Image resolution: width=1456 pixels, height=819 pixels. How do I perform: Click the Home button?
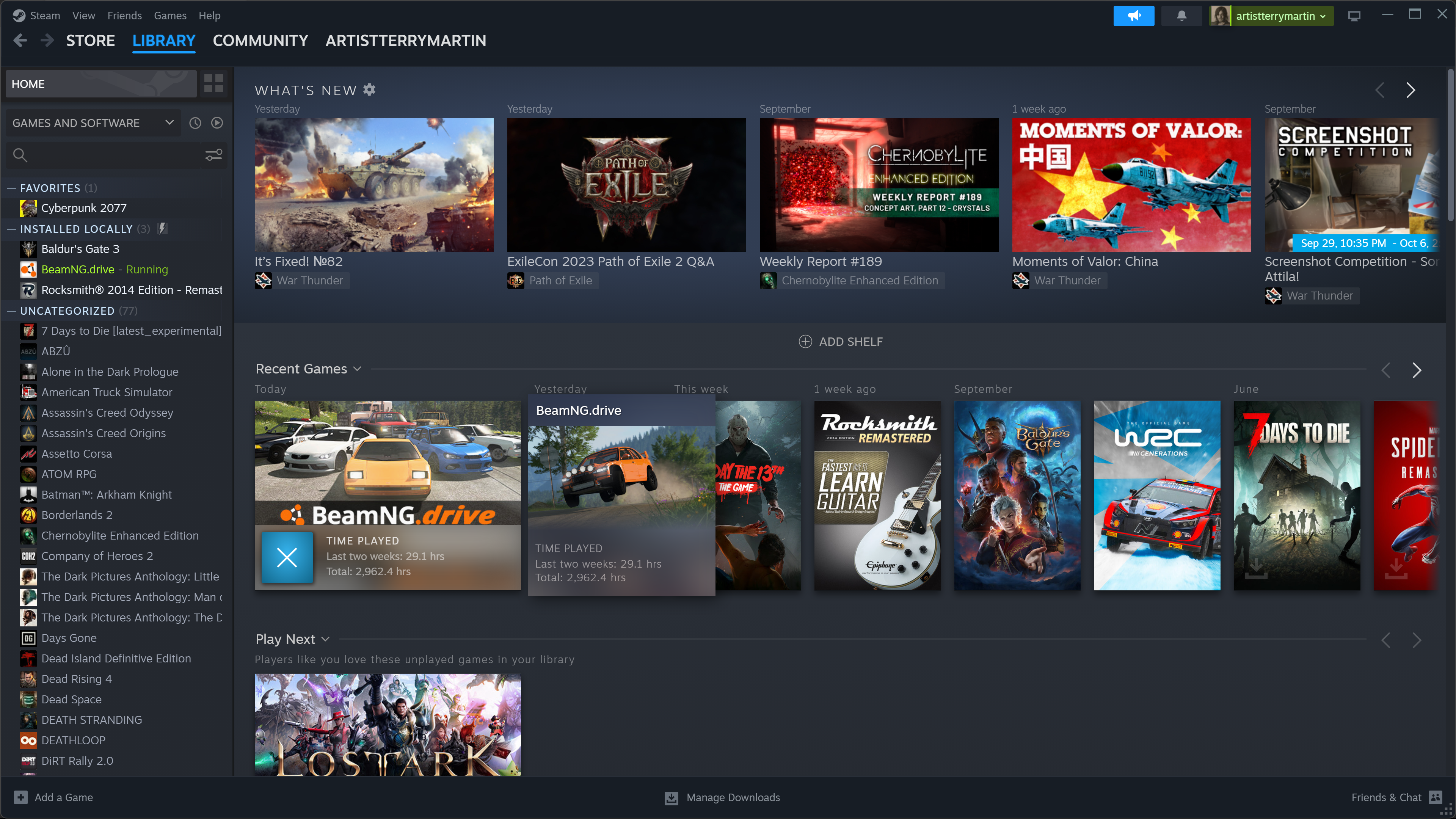(x=101, y=84)
